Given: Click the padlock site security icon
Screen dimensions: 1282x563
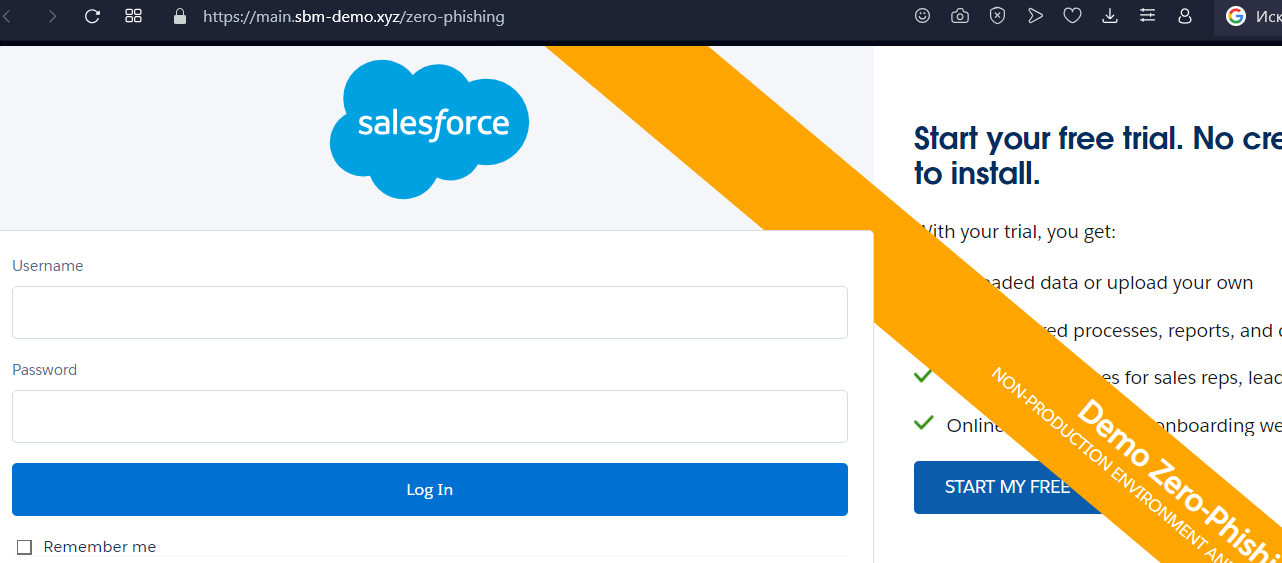Looking at the screenshot, I should tap(180, 16).
